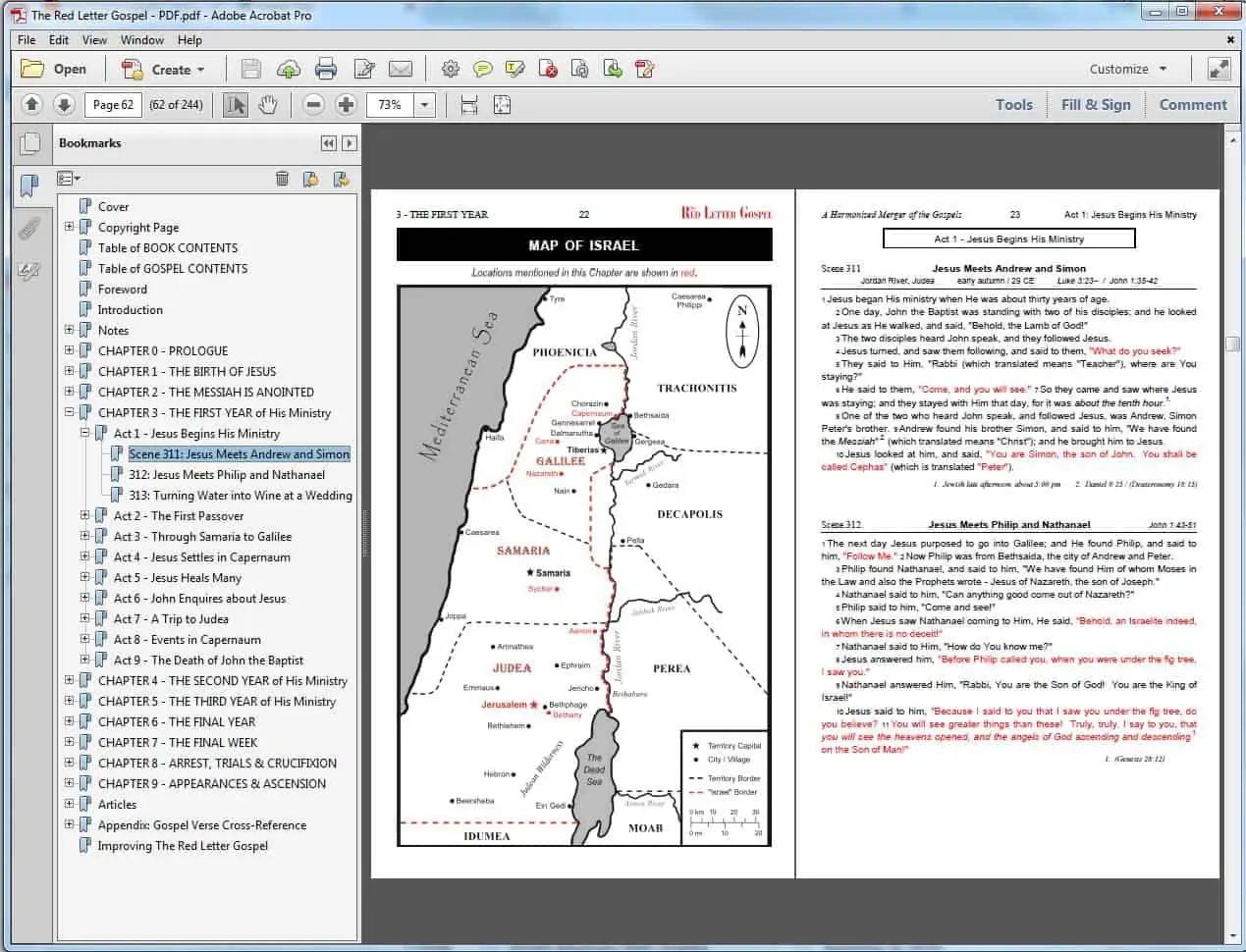The image size is (1246, 952).
Task: Add a sticky note comment
Action: click(483, 69)
